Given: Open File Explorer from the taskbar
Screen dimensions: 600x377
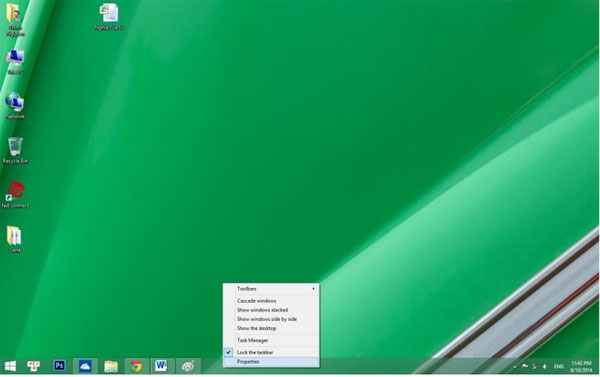Looking at the screenshot, I should point(111,366).
